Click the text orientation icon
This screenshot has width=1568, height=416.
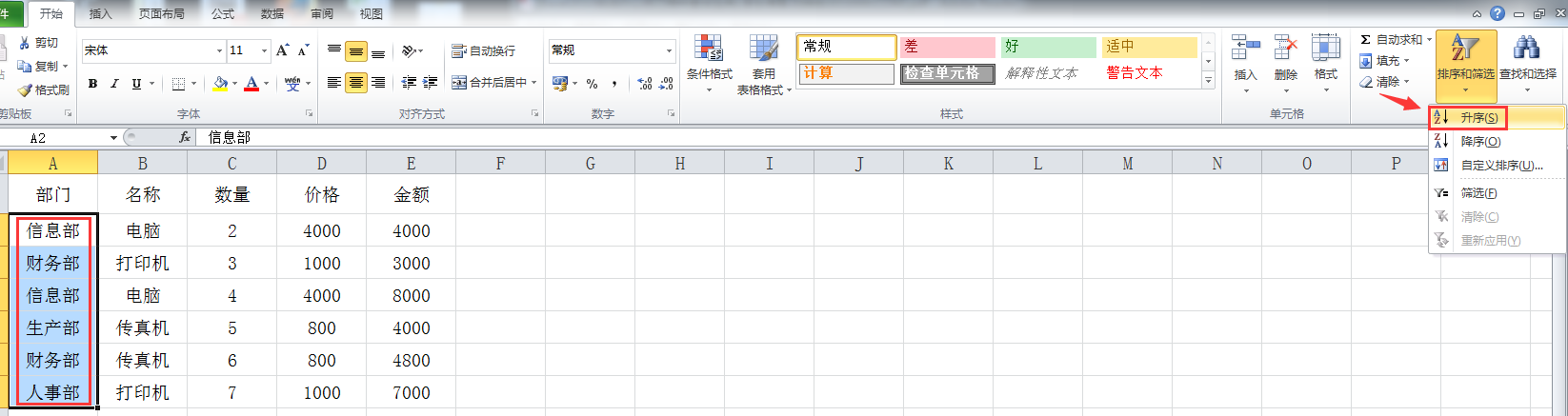[410, 51]
